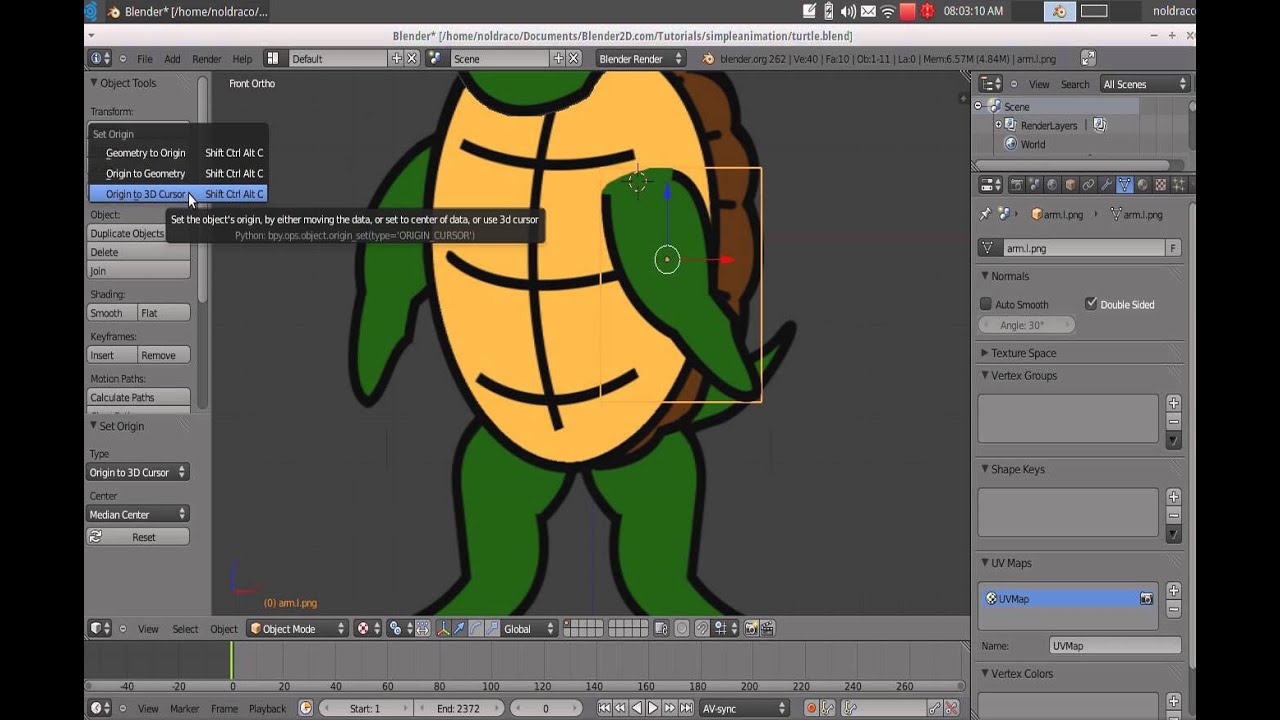Image resolution: width=1280 pixels, height=720 pixels.
Task: Click the OpenGL render image camera icon
Action: pos(751,629)
